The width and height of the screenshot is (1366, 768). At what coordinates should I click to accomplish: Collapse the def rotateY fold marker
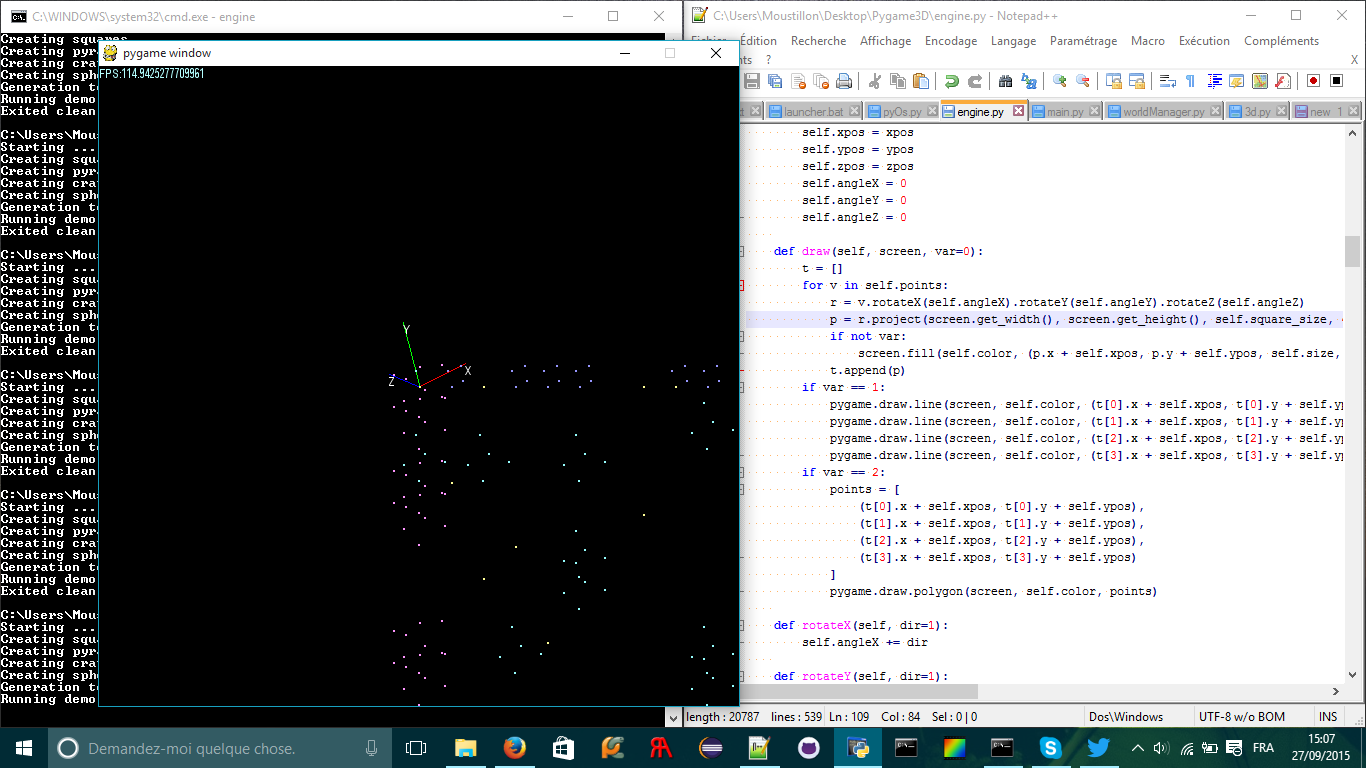tap(741, 677)
